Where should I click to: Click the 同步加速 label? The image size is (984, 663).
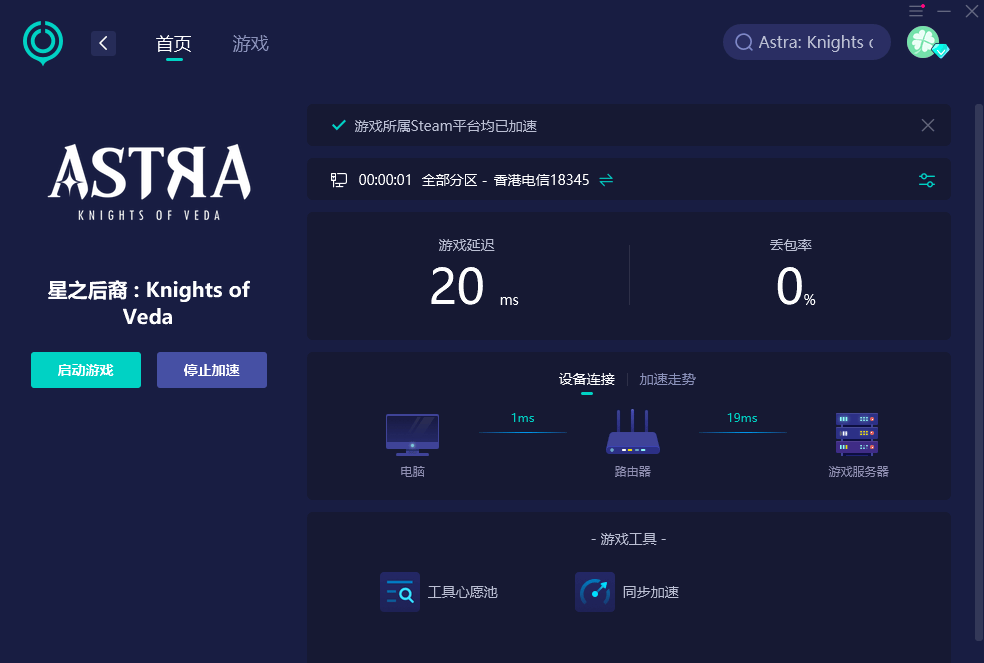[x=651, y=592]
